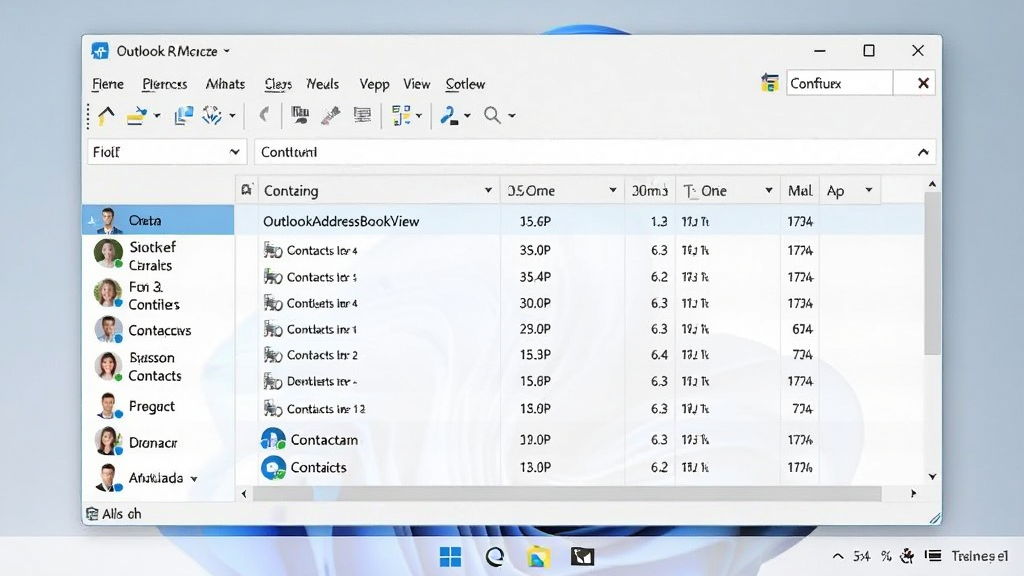Click the Contaicts blue avatar icon
This screenshot has height=576, width=1024.
coord(273,468)
